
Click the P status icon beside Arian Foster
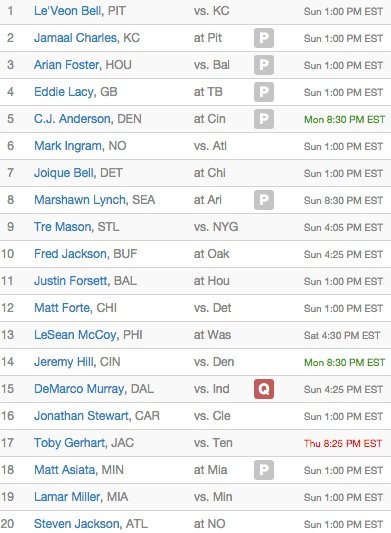264,65
